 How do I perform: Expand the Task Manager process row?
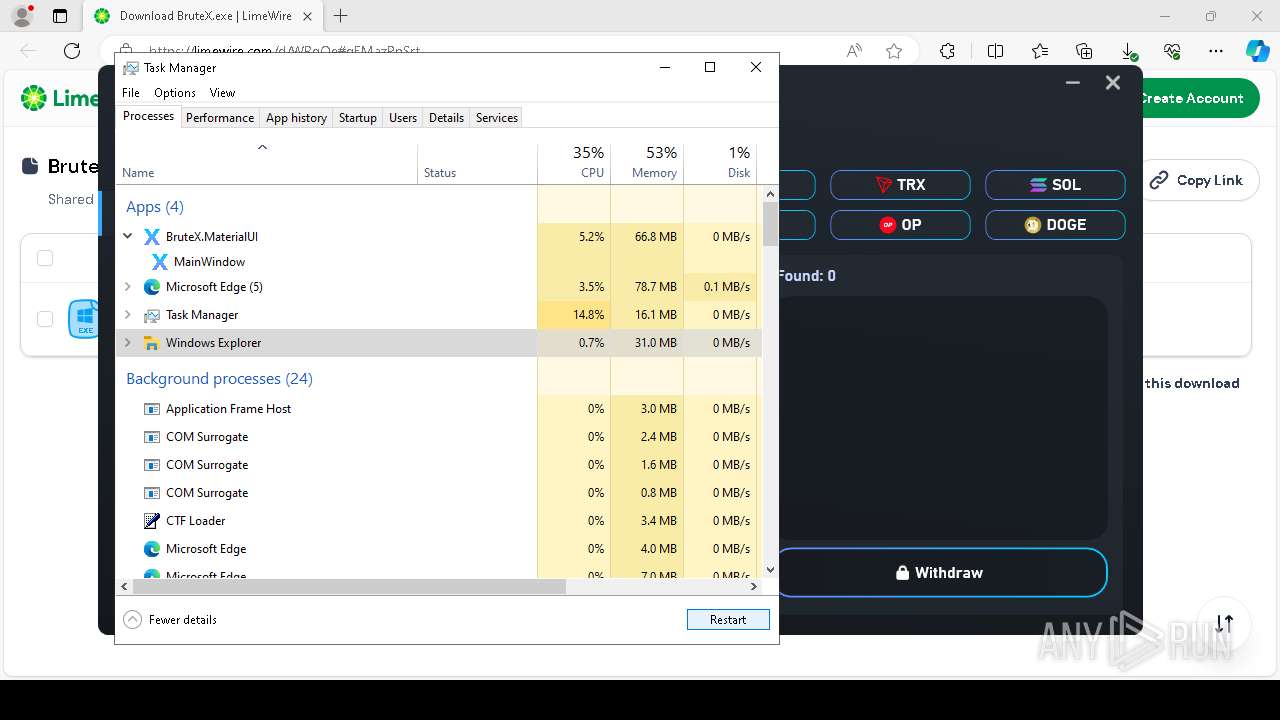[x=128, y=315]
